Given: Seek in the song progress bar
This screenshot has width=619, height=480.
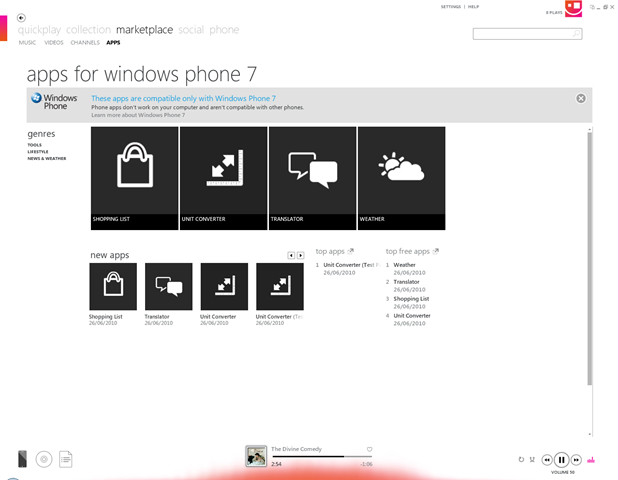Looking at the screenshot, I should point(322,457).
